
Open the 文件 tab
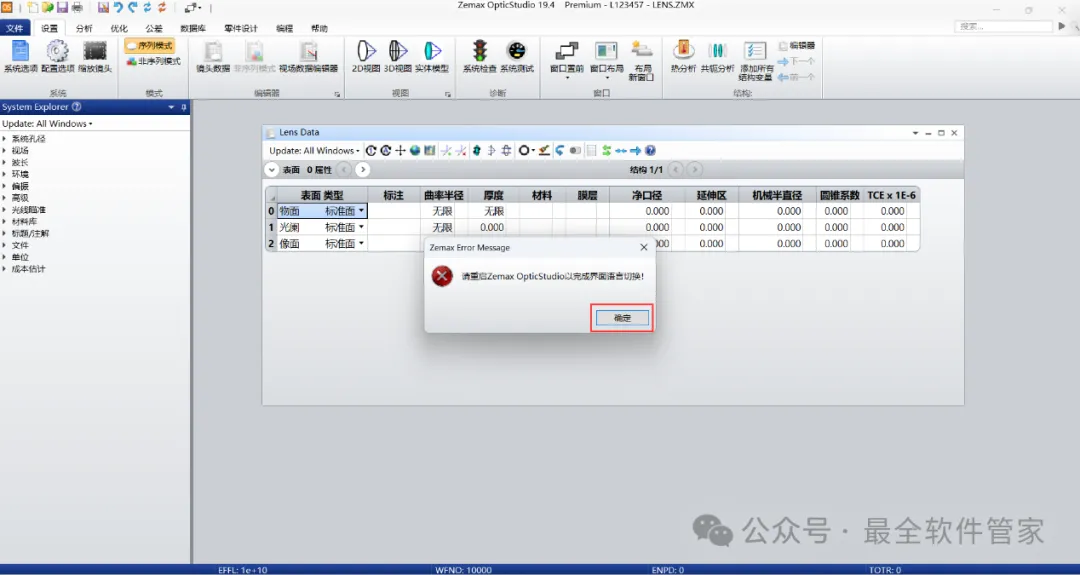14,28
